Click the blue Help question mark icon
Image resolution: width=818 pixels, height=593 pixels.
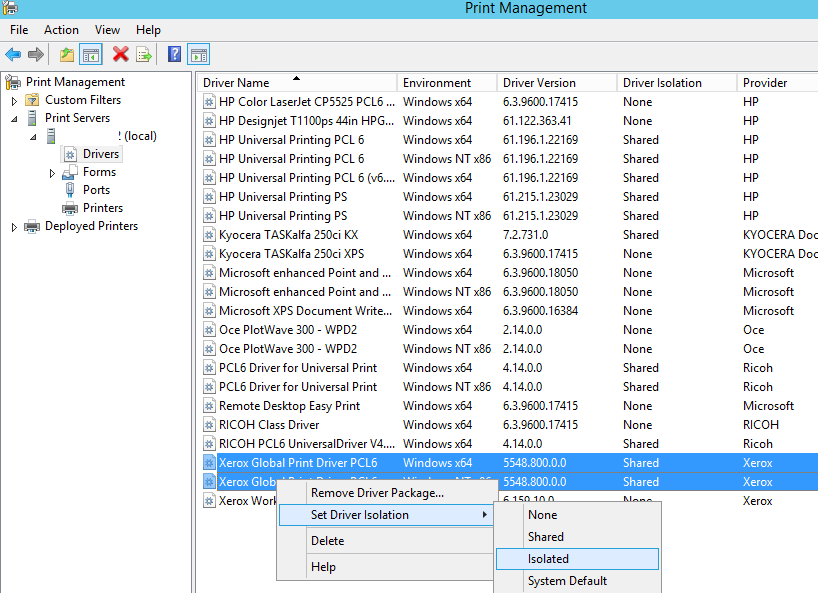(x=174, y=54)
